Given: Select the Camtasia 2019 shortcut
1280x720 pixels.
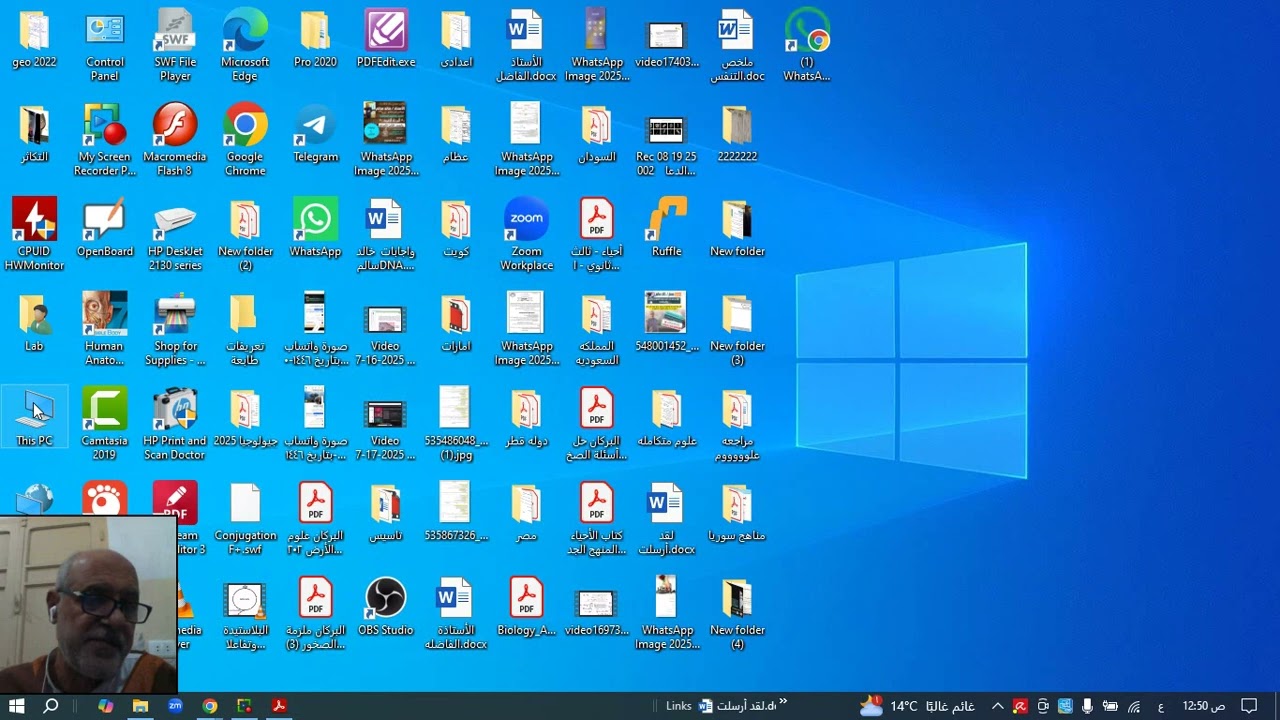Looking at the screenshot, I should (104, 425).
